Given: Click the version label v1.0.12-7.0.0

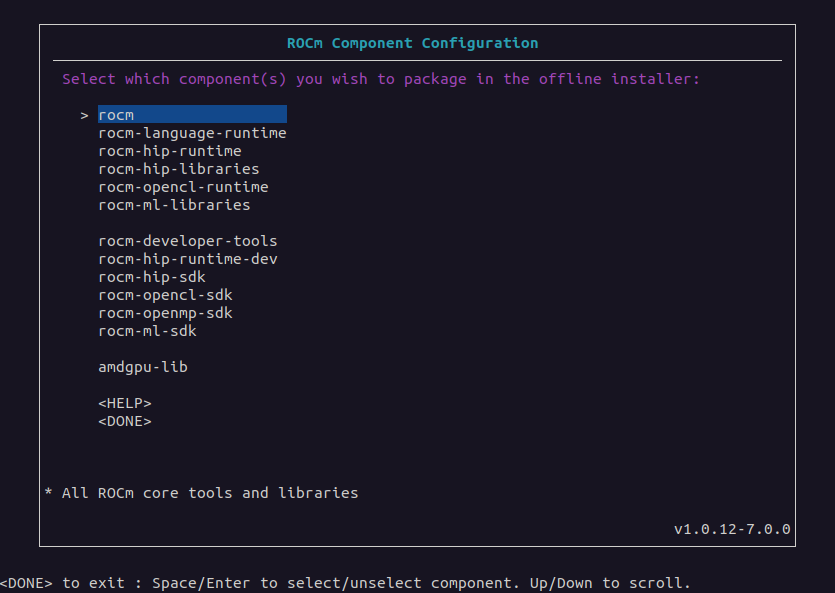Looking at the screenshot, I should [x=732, y=529].
